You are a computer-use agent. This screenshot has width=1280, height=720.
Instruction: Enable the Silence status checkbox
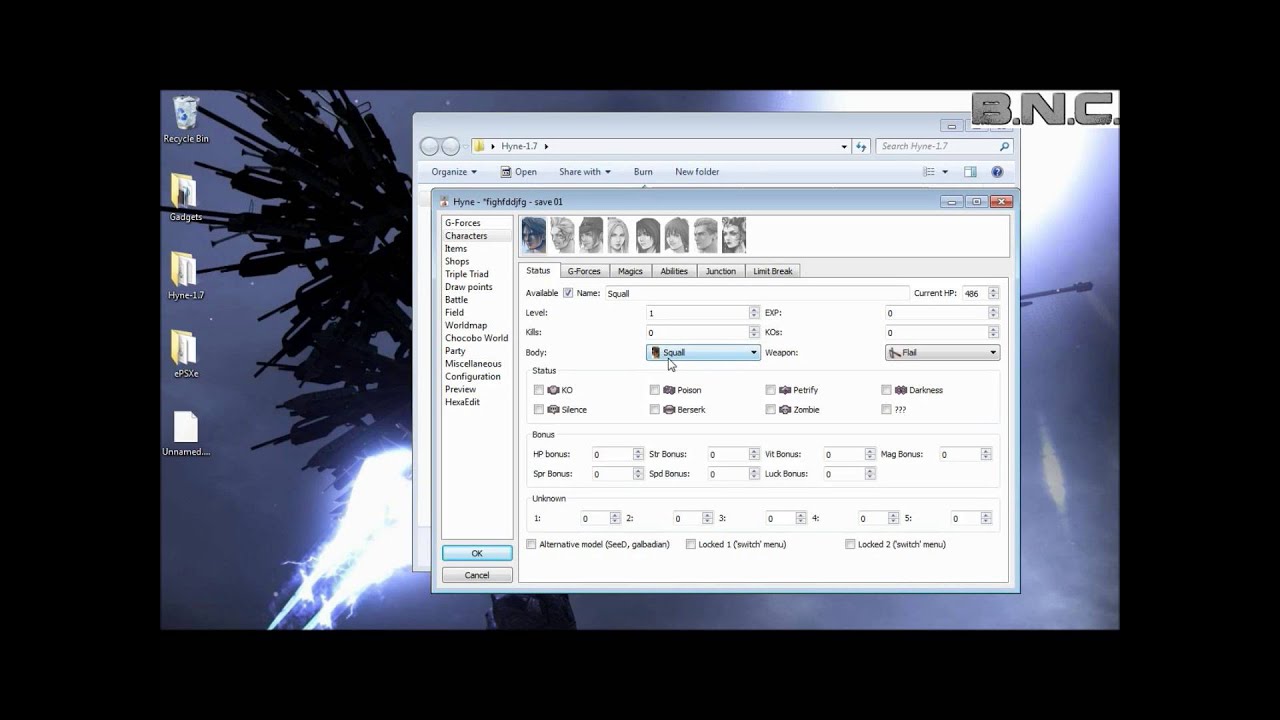[x=539, y=410]
